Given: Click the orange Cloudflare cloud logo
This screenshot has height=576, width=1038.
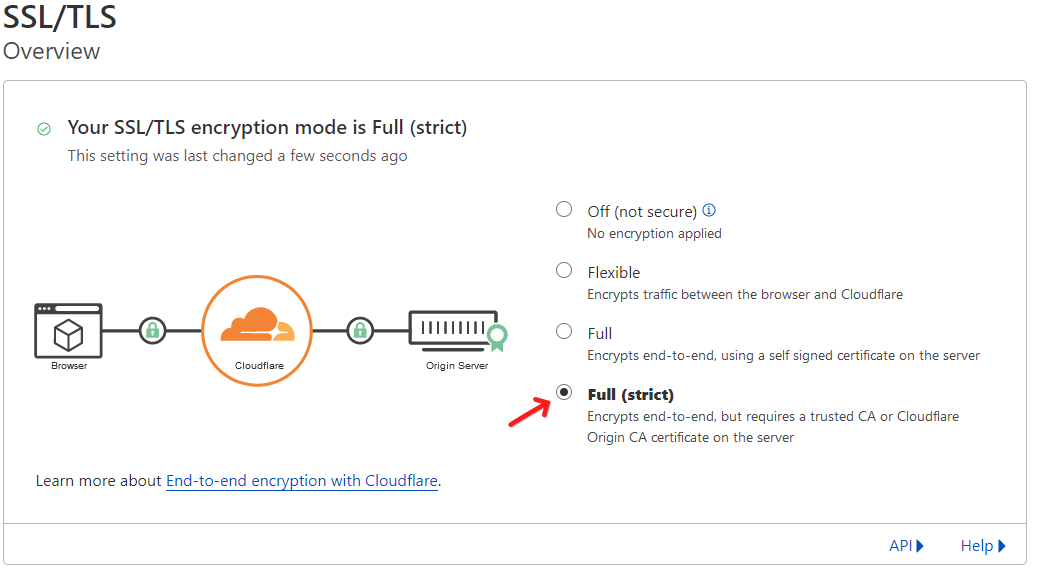Looking at the screenshot, I should (257, 324).
